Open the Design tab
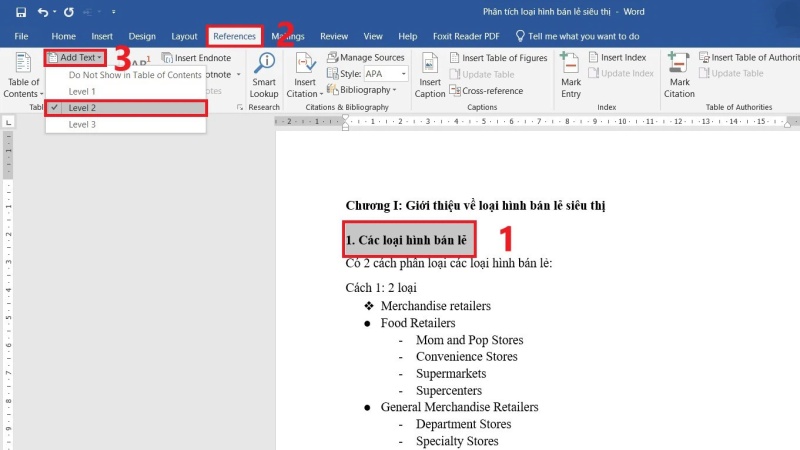Screen dimensions: 800x450 142,36
